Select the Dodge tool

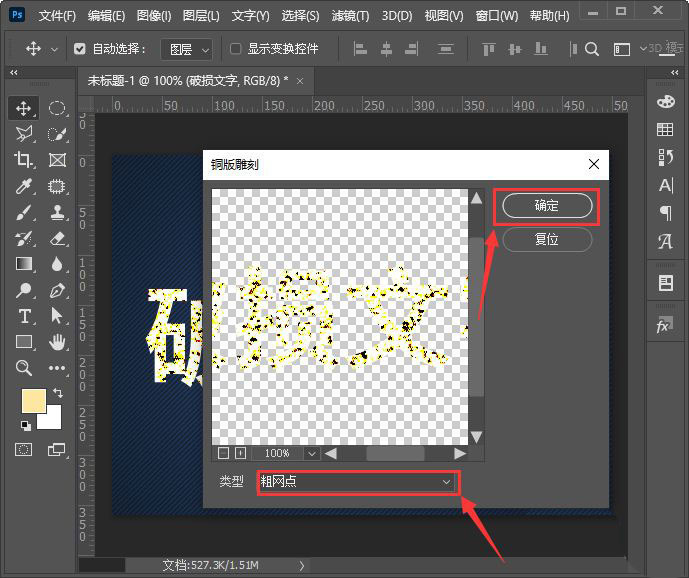tap(23, 290)
